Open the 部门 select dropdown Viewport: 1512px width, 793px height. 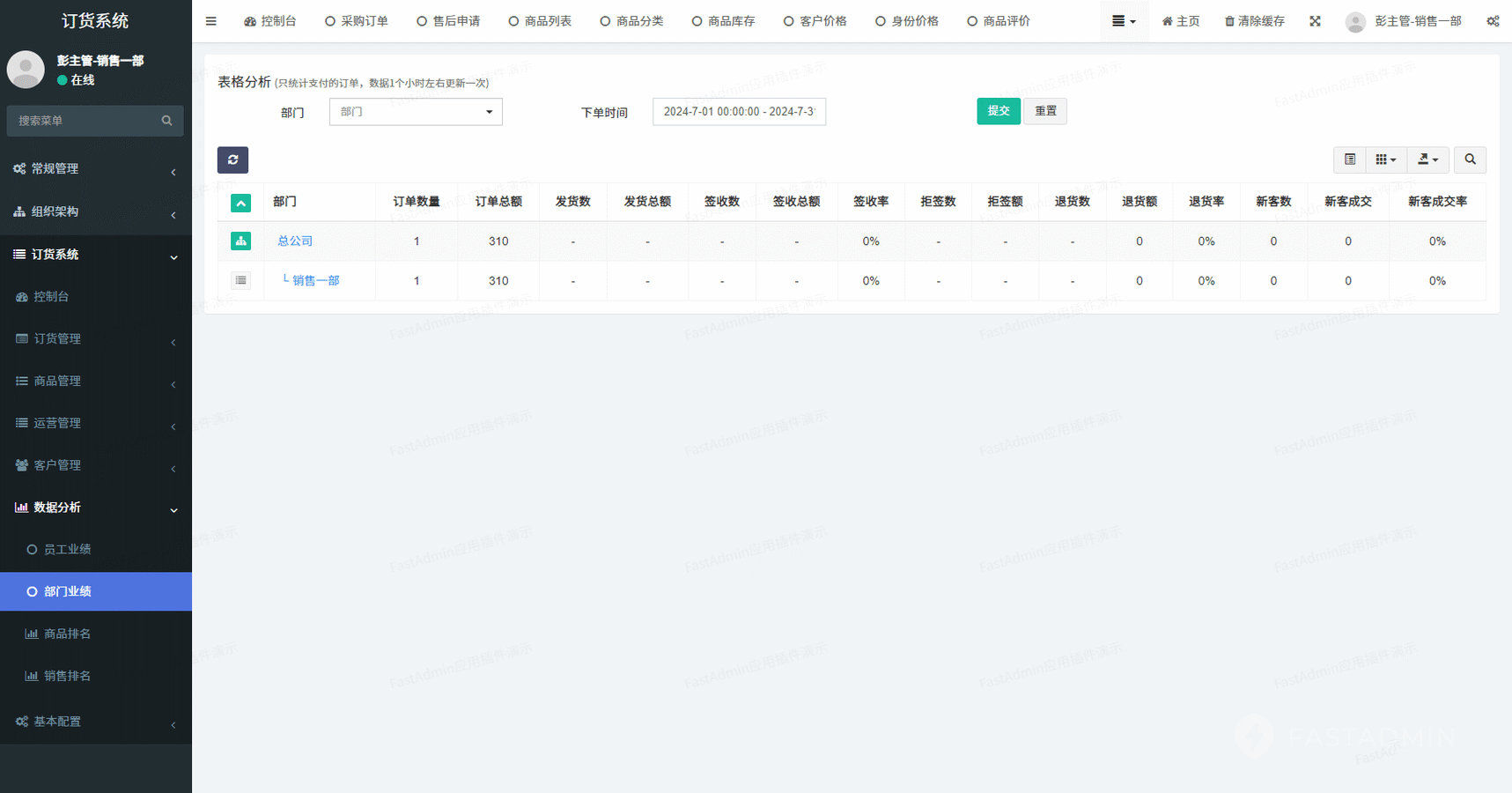416,112
